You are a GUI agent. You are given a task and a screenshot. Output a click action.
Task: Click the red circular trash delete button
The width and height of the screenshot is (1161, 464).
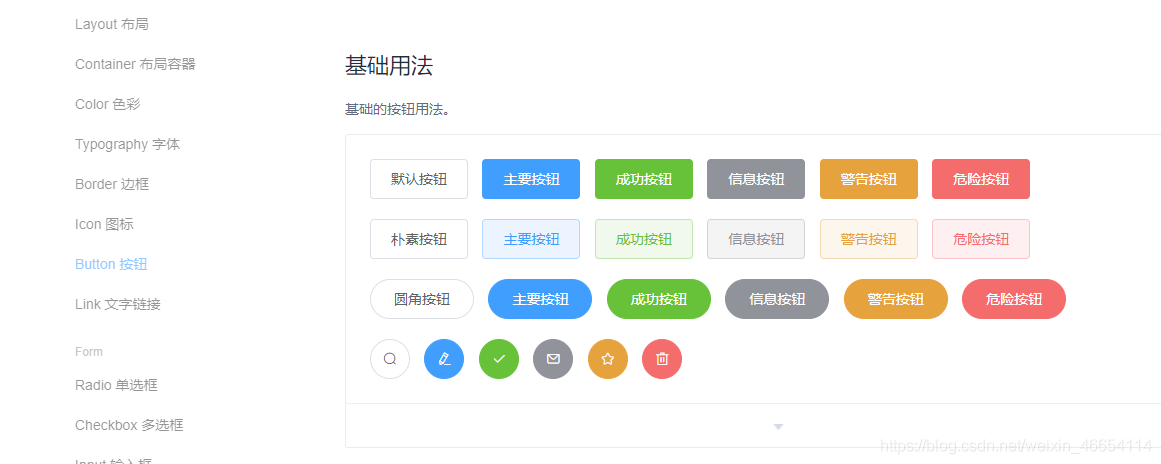click(662, 359)
